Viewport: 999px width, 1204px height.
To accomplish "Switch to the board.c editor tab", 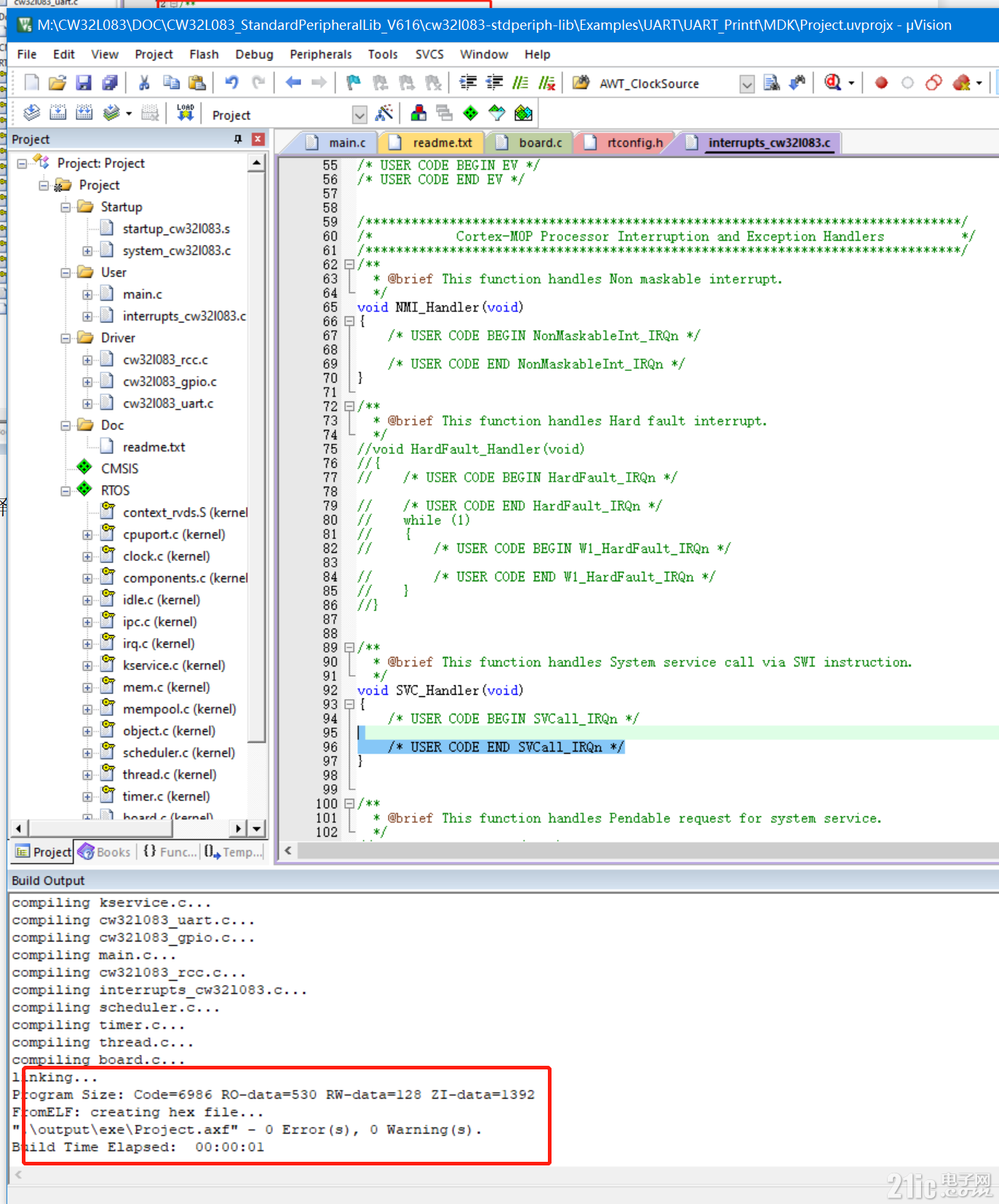I will point(531,143).
